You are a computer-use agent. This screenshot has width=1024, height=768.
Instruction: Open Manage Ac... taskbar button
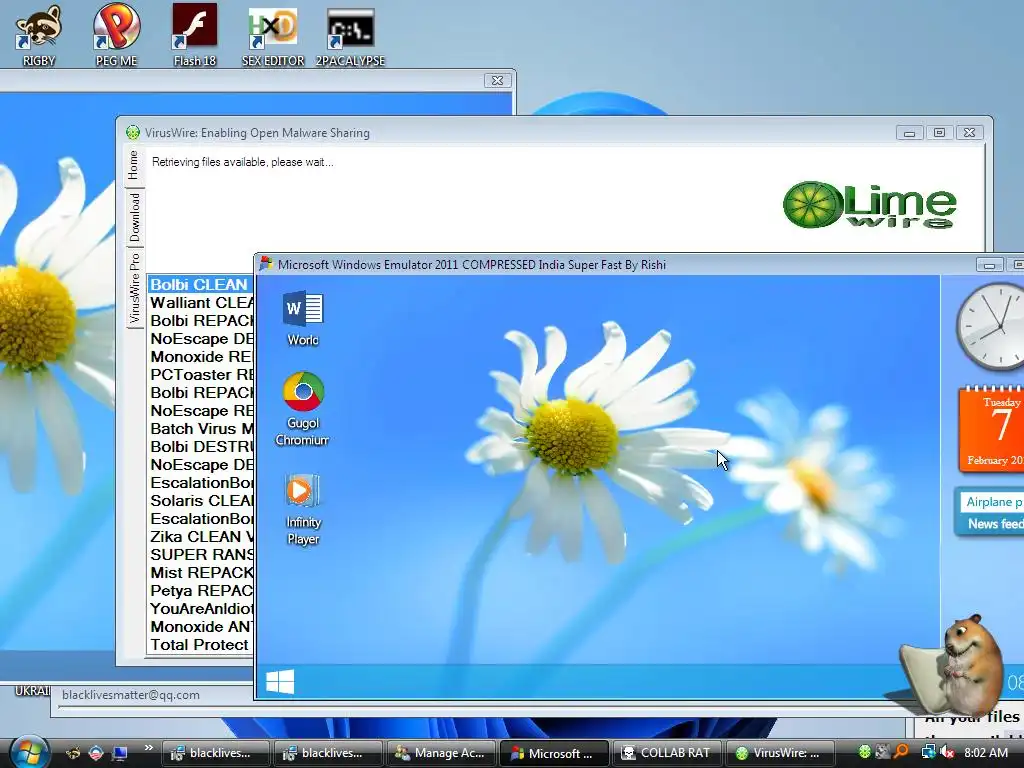point(441,753)
